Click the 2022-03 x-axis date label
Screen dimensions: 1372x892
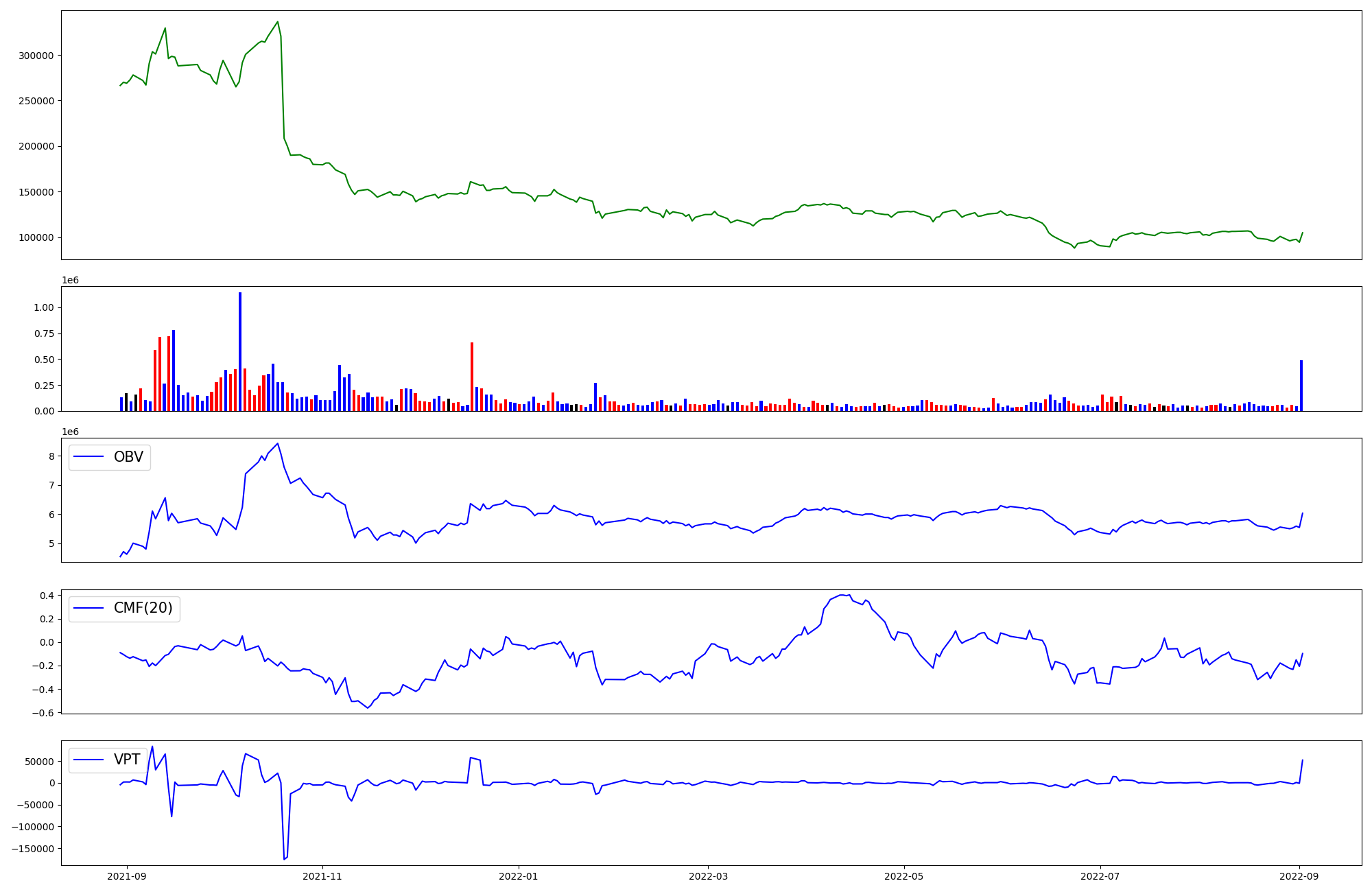tap(708, 876)
